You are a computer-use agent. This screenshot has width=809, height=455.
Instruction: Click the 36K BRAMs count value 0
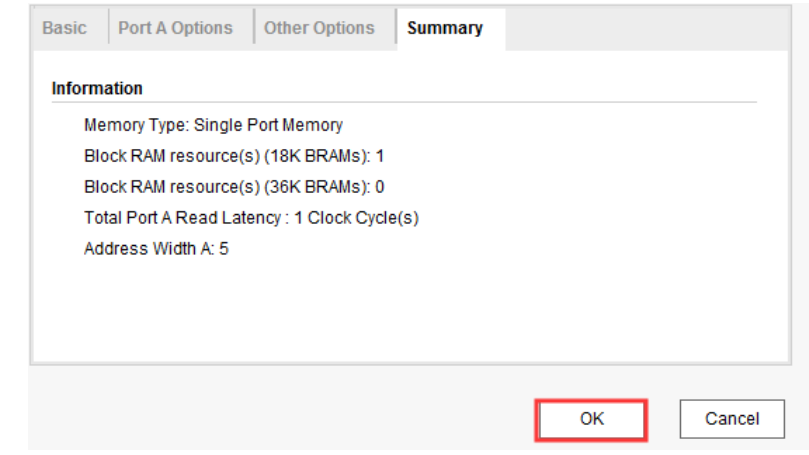[x=380, y=187]
